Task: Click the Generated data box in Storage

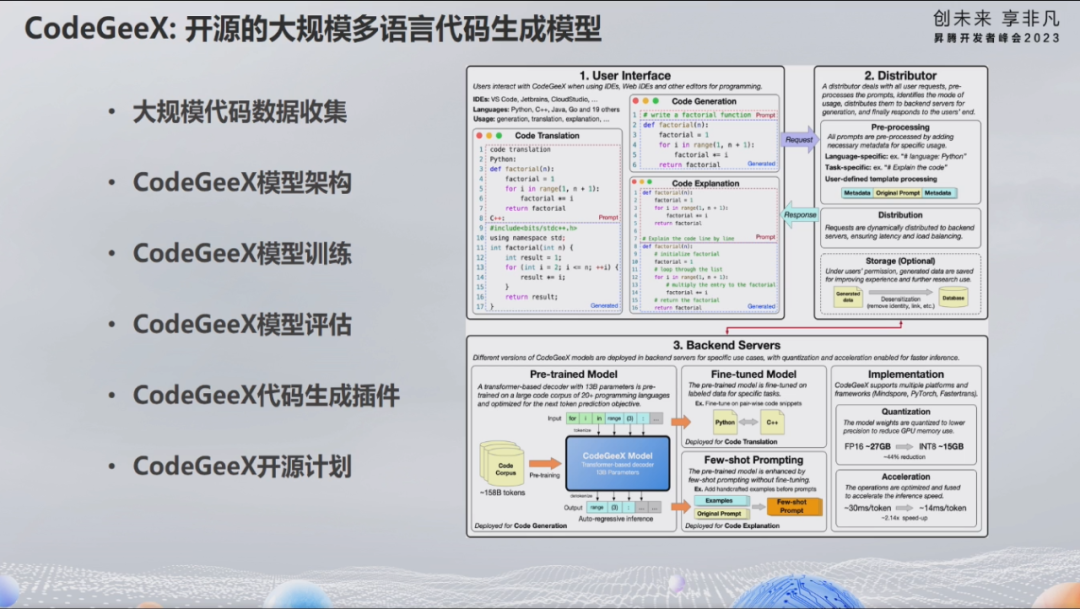Action: click(x=848, y=298)
